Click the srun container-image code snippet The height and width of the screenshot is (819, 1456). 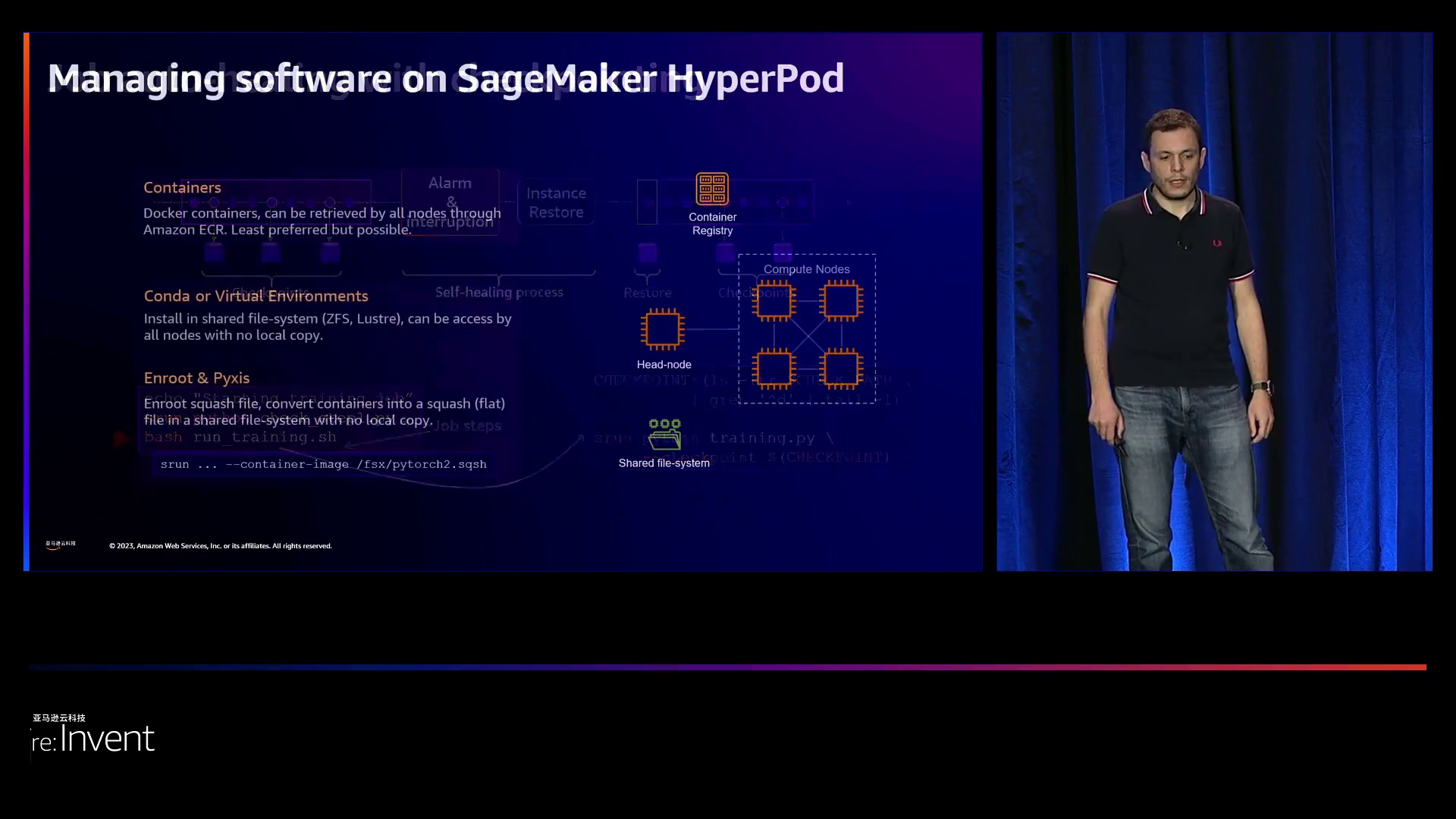coord(323,464)
